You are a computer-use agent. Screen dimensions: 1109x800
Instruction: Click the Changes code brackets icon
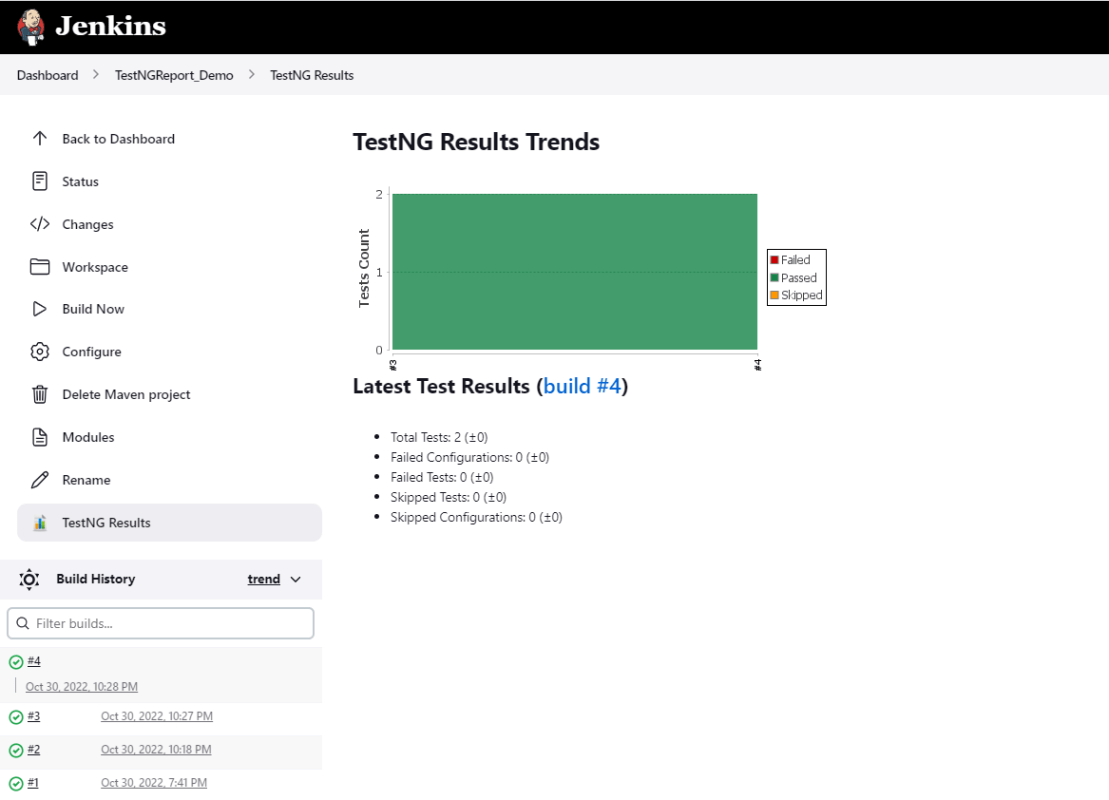point(40,224)
